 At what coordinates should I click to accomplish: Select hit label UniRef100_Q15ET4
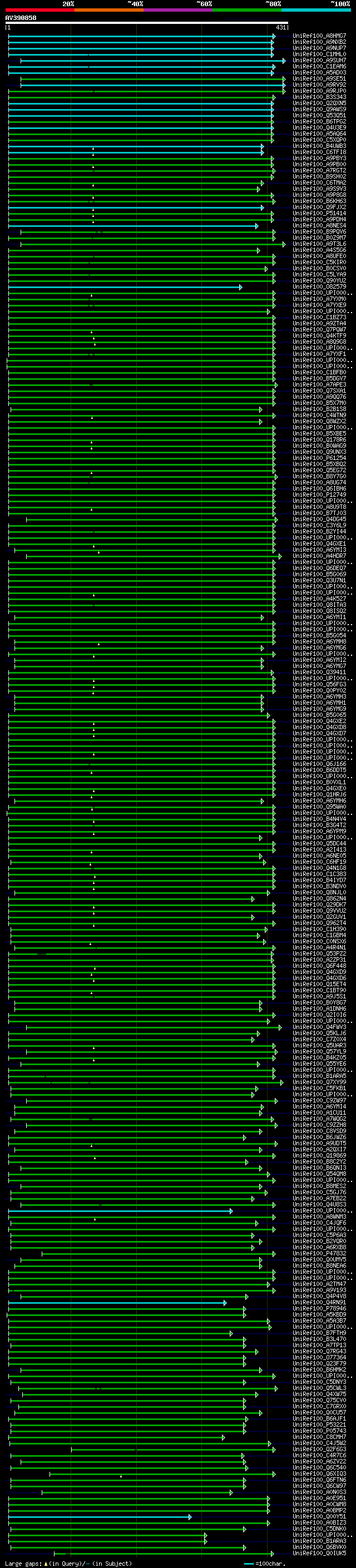coord(319,985)
